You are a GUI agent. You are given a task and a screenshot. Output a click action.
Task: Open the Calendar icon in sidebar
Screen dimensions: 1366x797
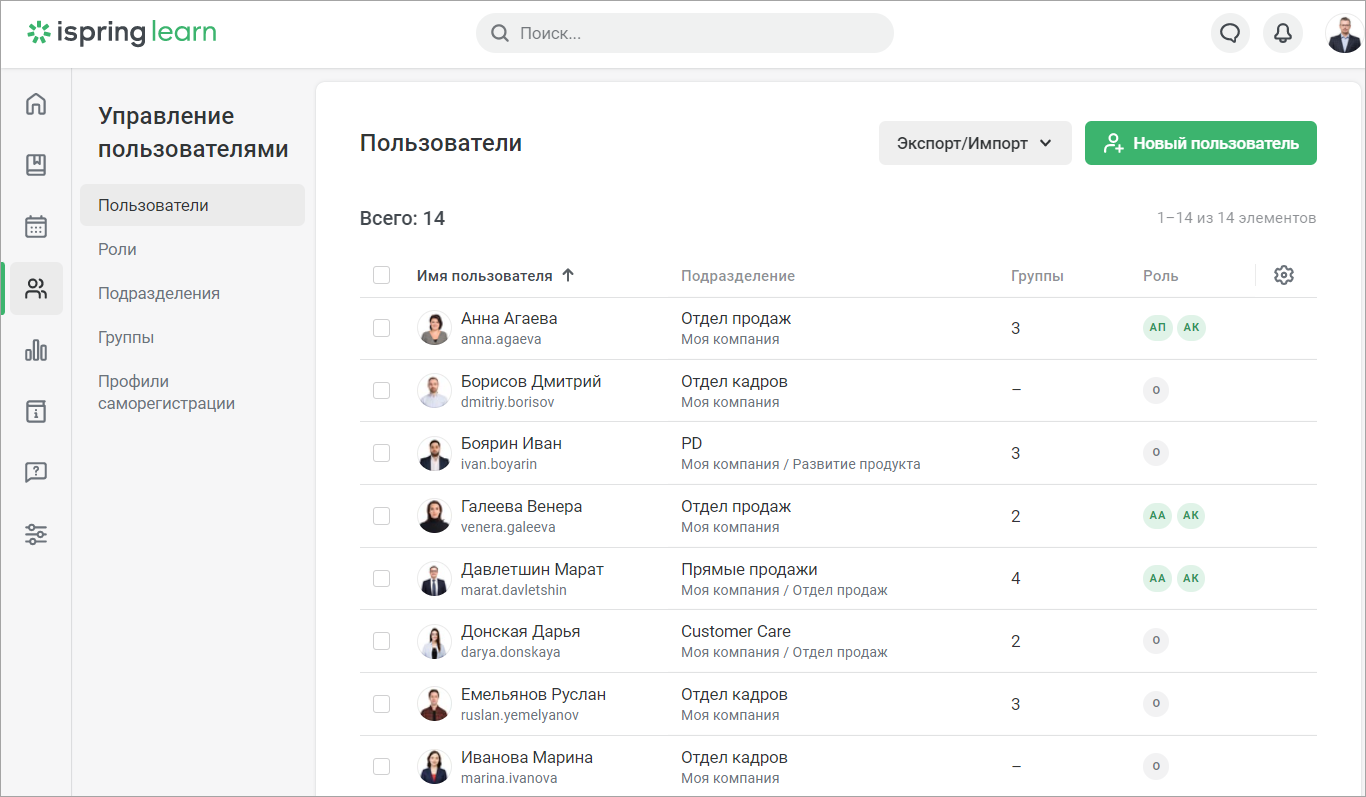pyautogui.click(x=36, y=227)
